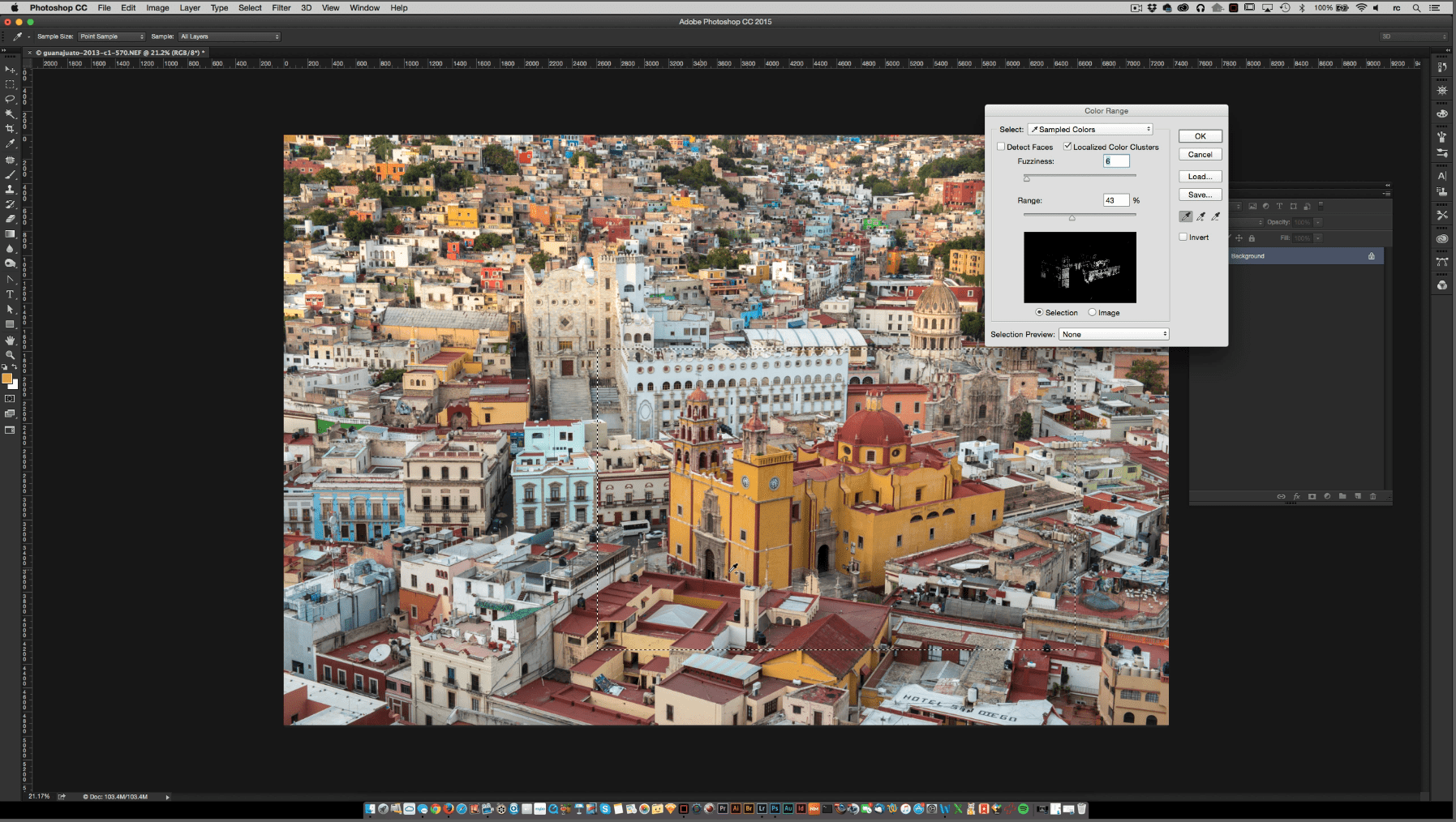The height and width of the screenshot is (822, 1456).
Task: Click Cancel to dismiss Color Range
Action: point(1200,154)
